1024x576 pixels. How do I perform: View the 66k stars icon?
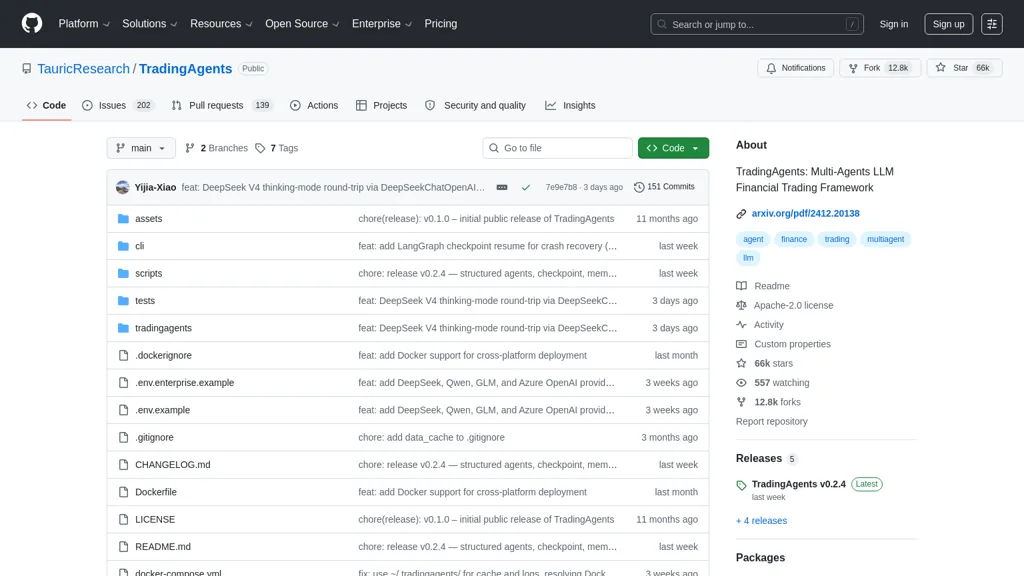coord(741,363)
